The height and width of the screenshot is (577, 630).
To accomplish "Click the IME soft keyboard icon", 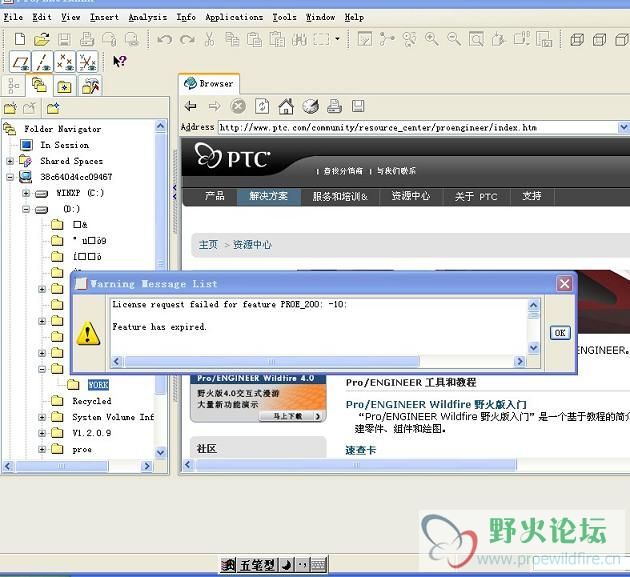I will (318, 565).
